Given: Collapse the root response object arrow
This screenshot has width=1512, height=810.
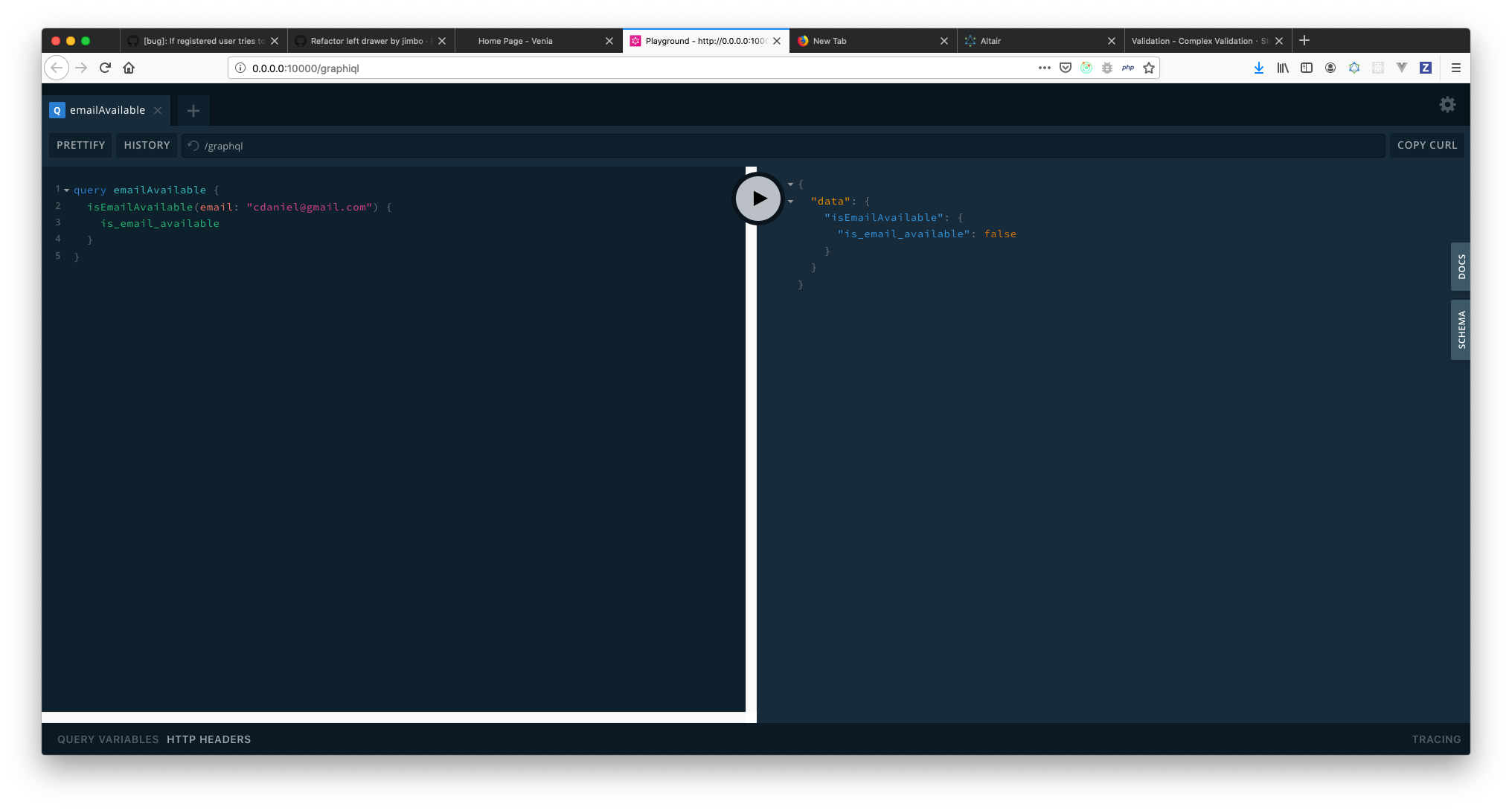Looking at the screenshot, I should click(790, 184).
